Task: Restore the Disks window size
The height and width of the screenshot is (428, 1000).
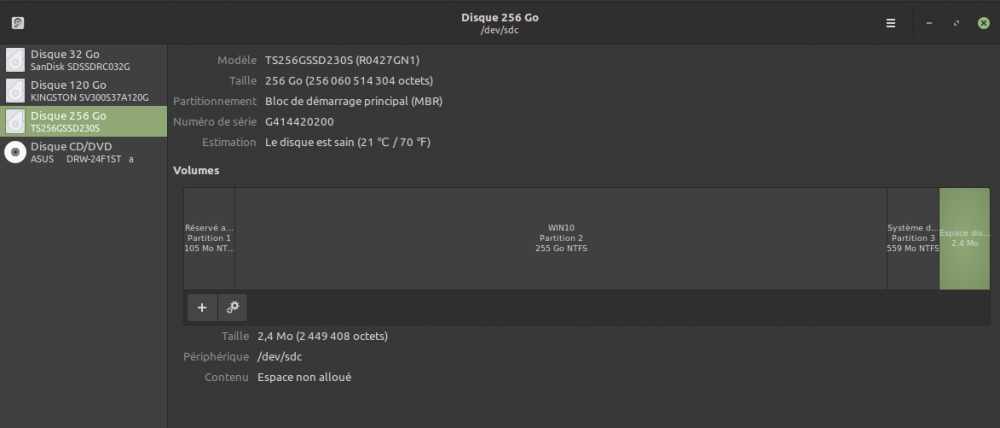Action: pyautogui.click(x=956, y=23)
